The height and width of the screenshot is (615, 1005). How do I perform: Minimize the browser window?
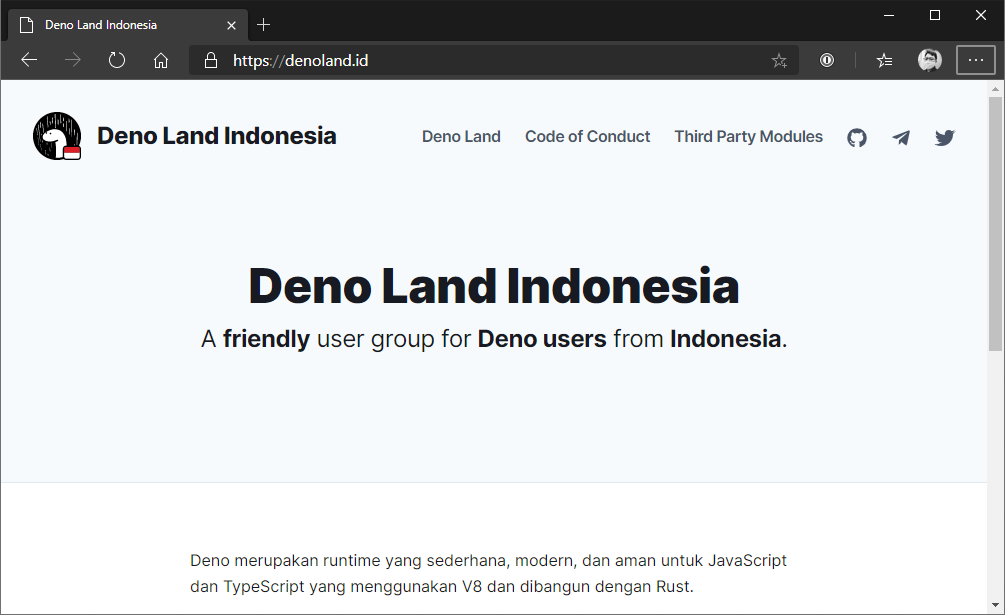coord(888,15)
